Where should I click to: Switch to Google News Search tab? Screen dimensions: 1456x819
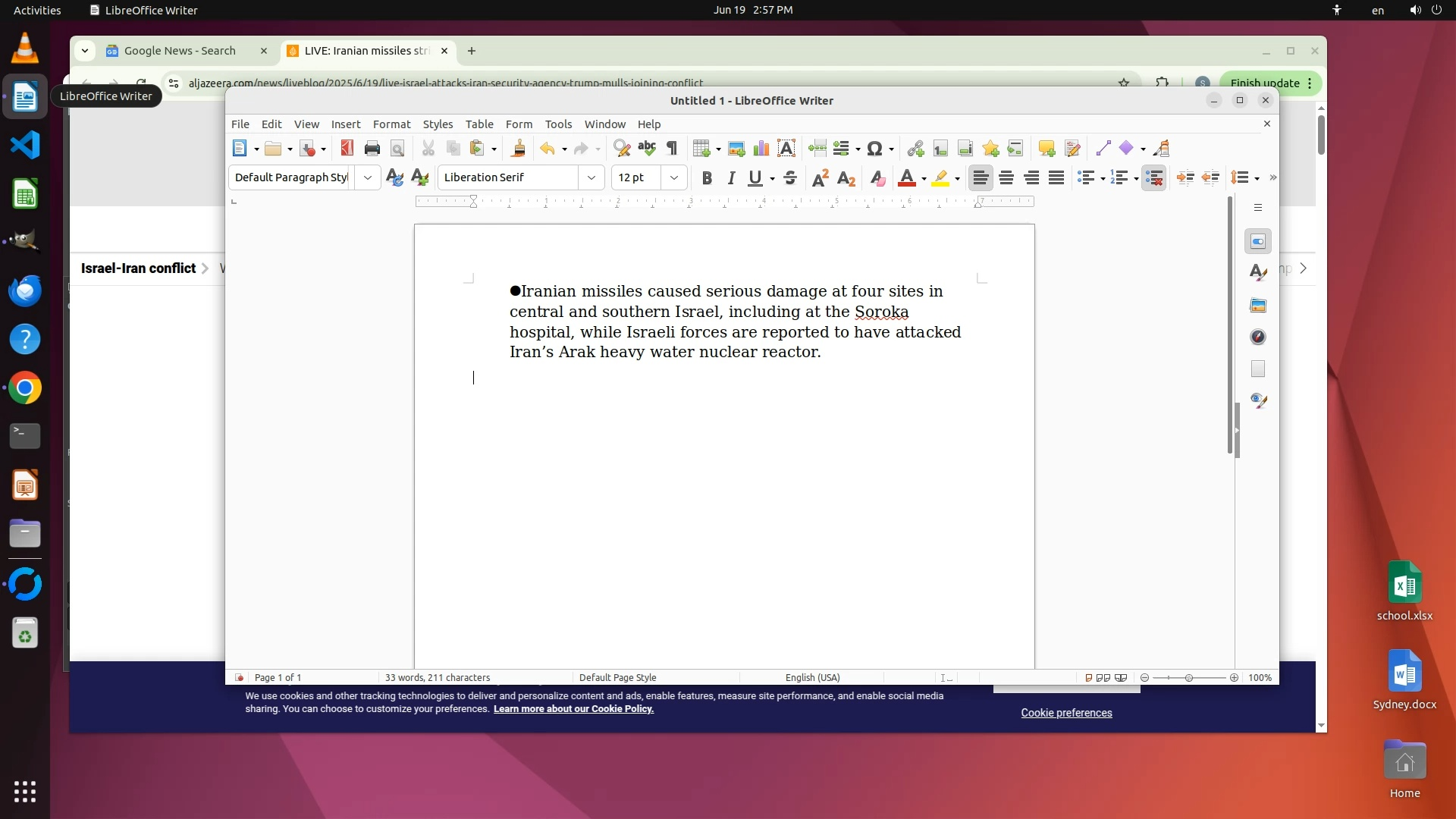click(x=180, y=51)
